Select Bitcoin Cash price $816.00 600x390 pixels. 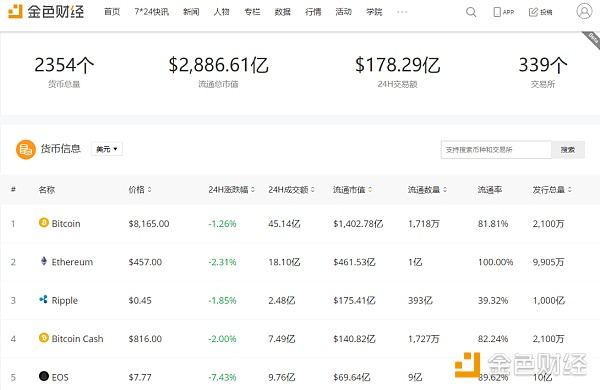145,339
